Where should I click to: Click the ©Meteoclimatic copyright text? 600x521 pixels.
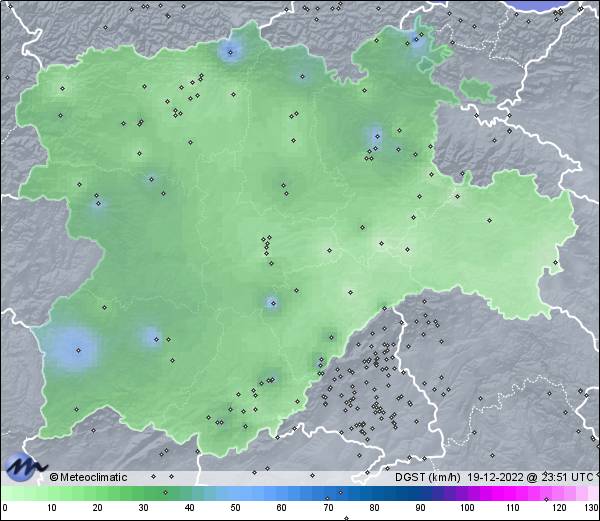tap(88, 477)
